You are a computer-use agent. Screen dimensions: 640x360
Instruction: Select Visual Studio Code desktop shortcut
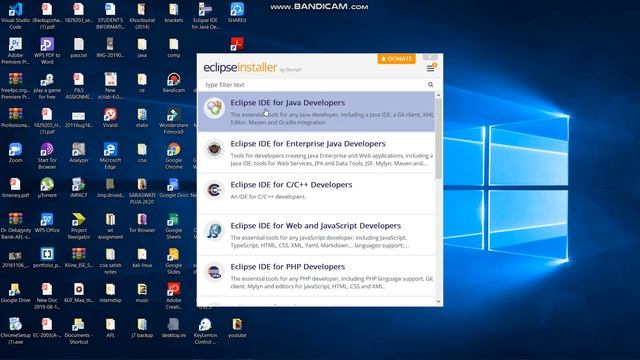pos(16,16)
